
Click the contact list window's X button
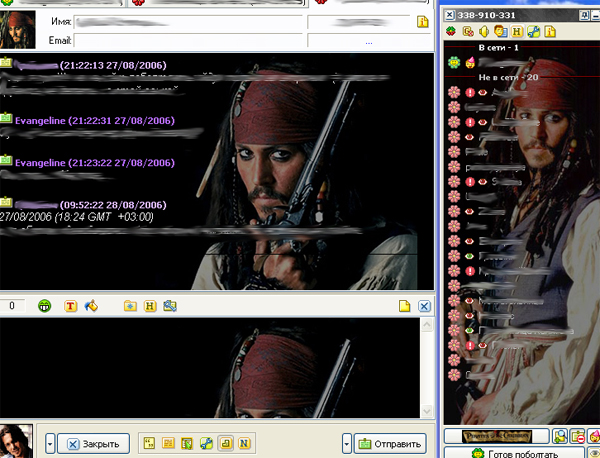click(x=450, y=15)
